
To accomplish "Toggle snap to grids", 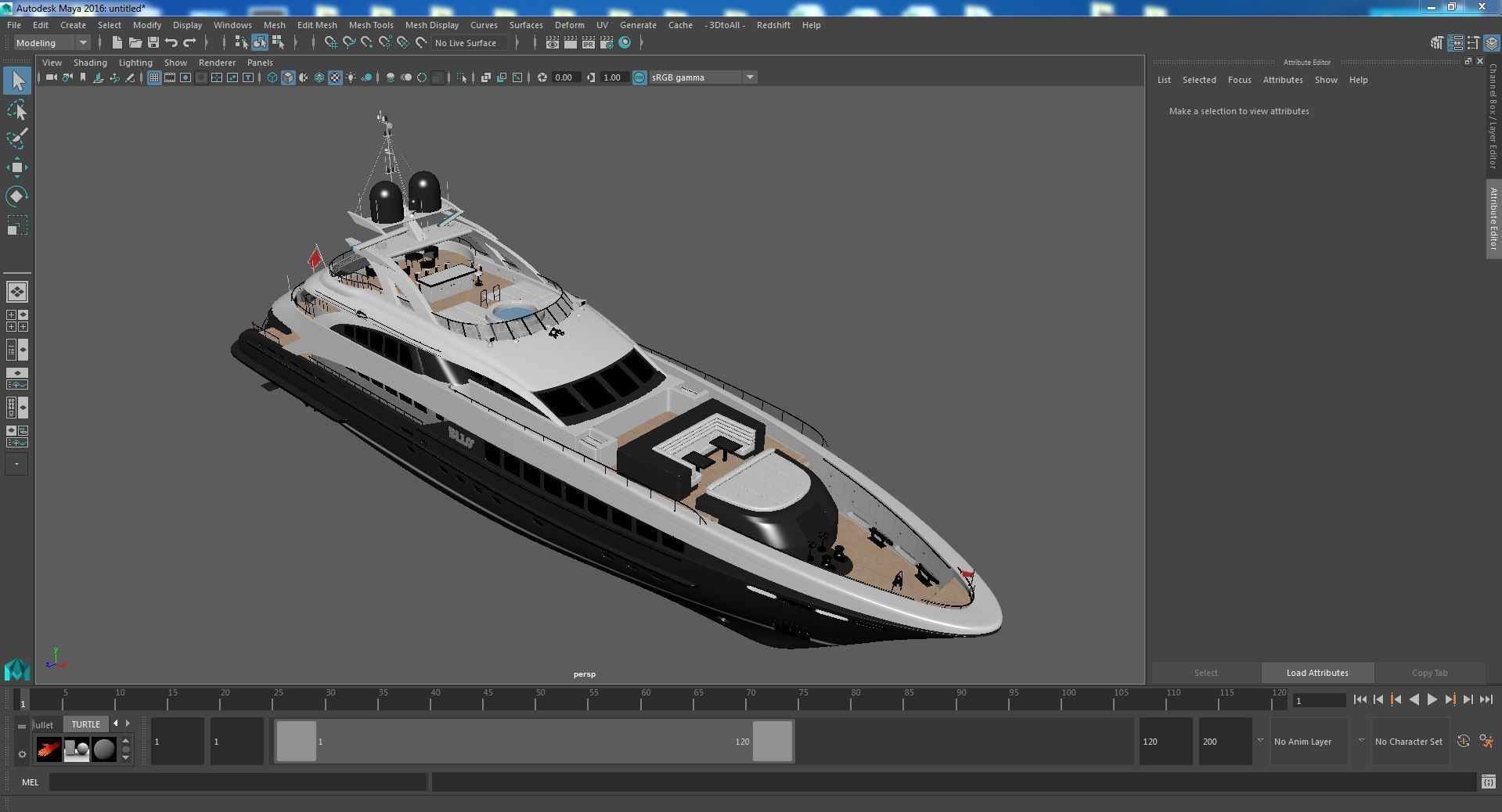I will (x=330, y=42).
